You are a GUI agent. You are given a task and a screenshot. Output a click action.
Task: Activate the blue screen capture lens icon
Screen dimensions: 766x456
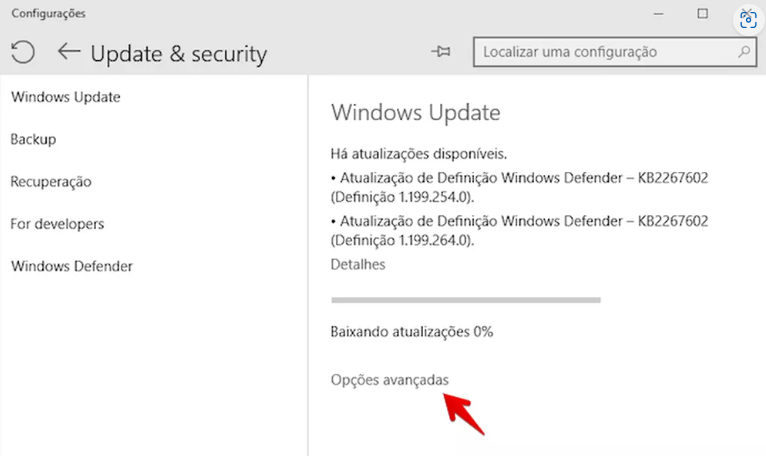tap(748, 20)
